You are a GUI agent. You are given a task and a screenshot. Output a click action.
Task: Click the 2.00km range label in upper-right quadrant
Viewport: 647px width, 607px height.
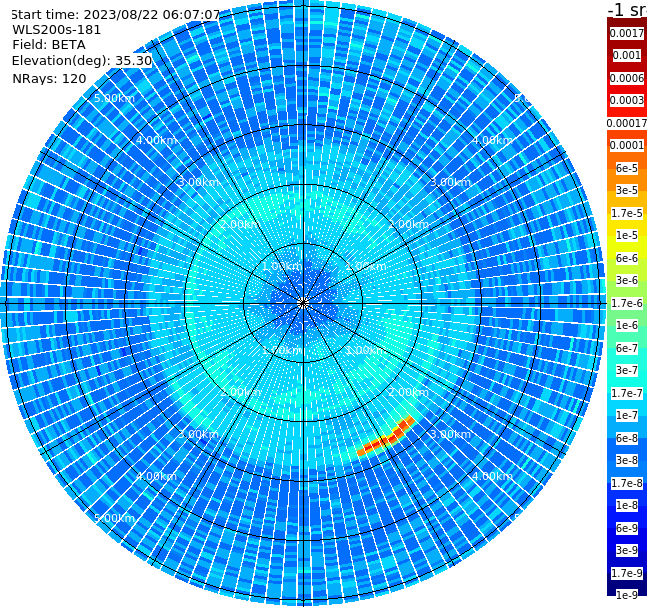pyautogui.click(x=408, y=224)
